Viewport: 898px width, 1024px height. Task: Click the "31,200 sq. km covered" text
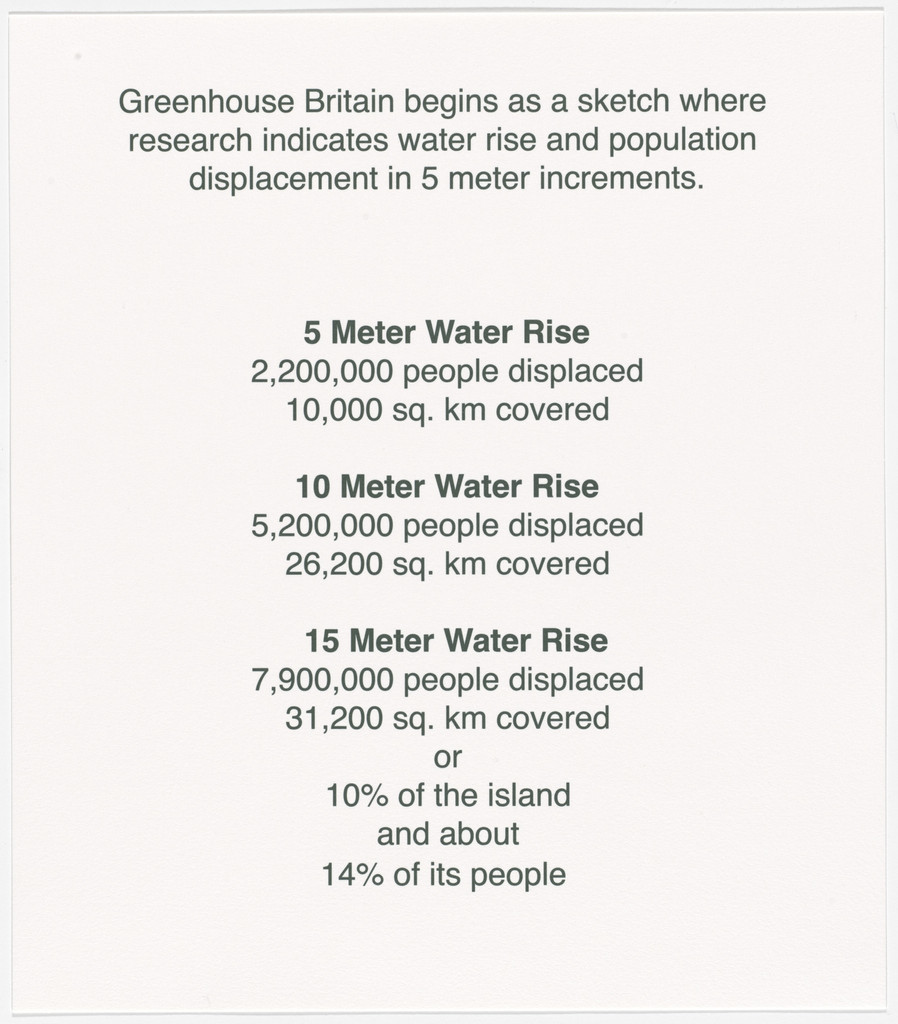(x=447, y=718)
